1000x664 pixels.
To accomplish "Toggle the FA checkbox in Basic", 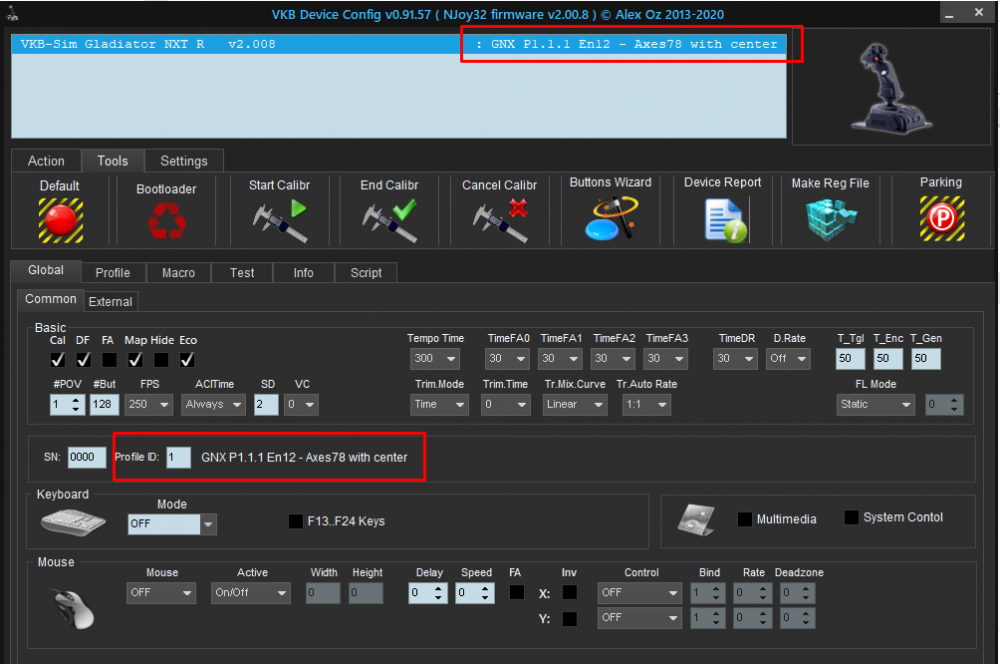I will click(x=109, y=359).
